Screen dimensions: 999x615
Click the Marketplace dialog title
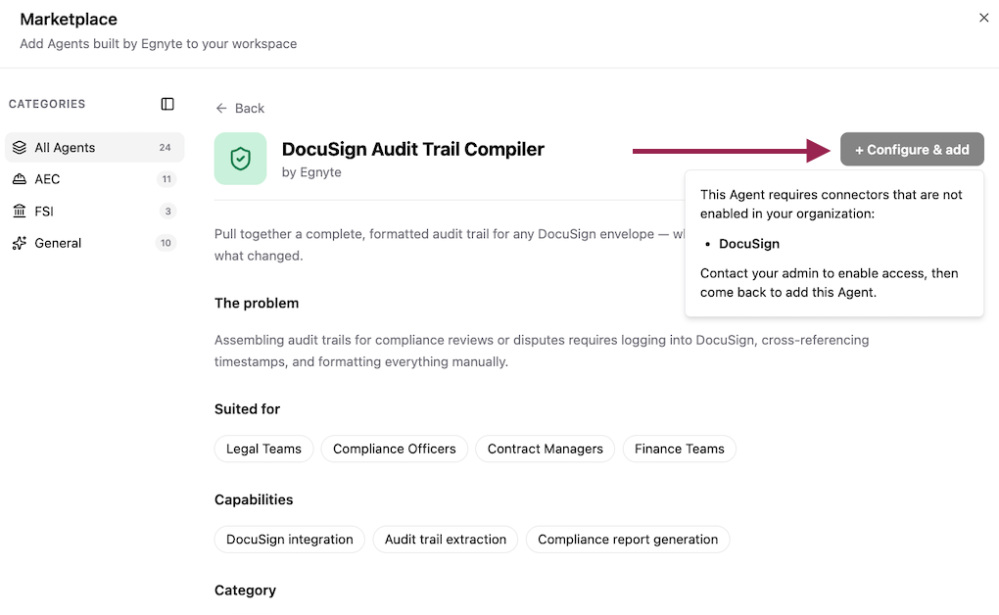click(69, 19)
